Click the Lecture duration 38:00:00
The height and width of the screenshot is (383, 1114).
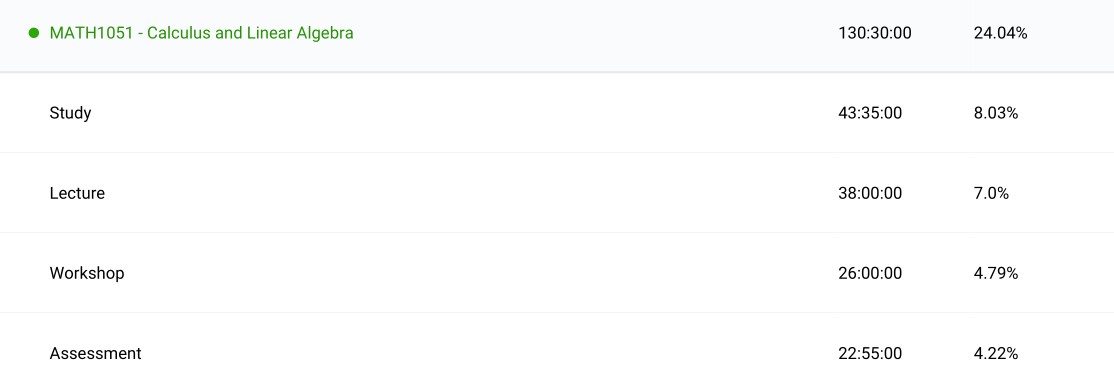870,193
